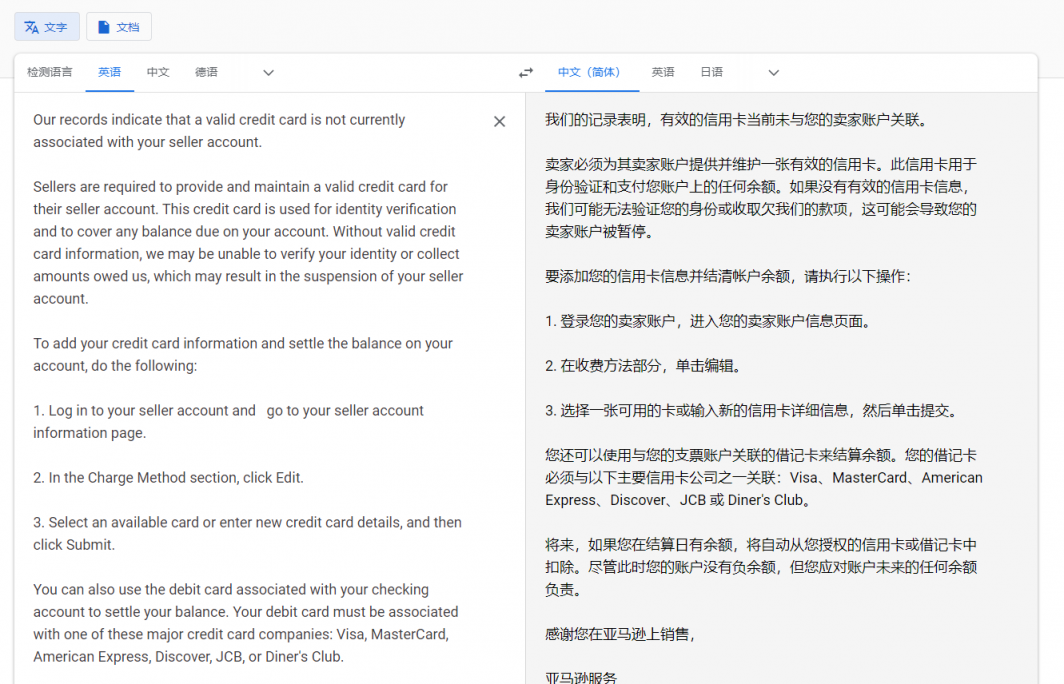1064x684 pixels.
Task: Select 德语 as source language
Action: click(x=206, y=72)
